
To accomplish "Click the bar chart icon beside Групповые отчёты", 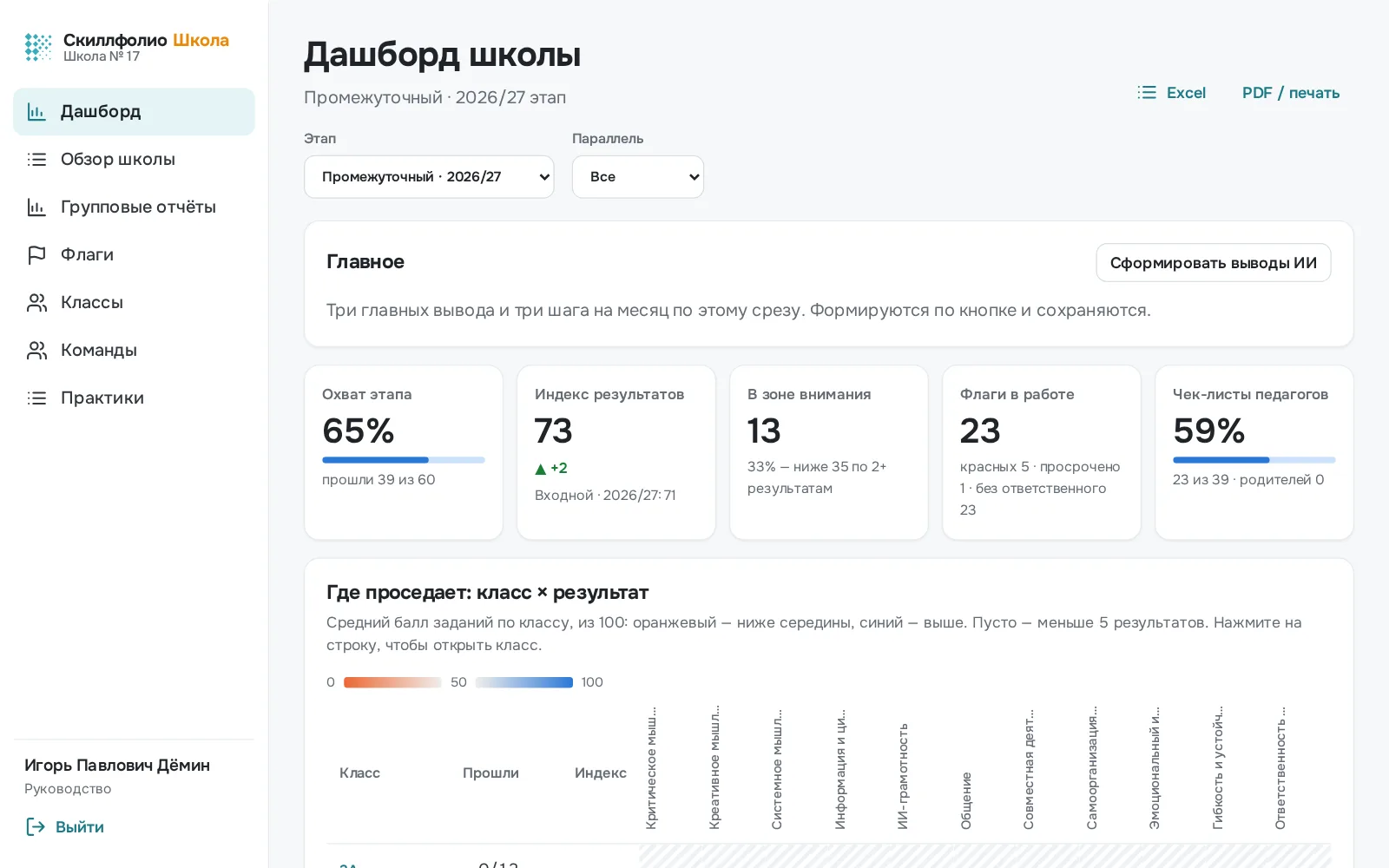I will point(36,207).
